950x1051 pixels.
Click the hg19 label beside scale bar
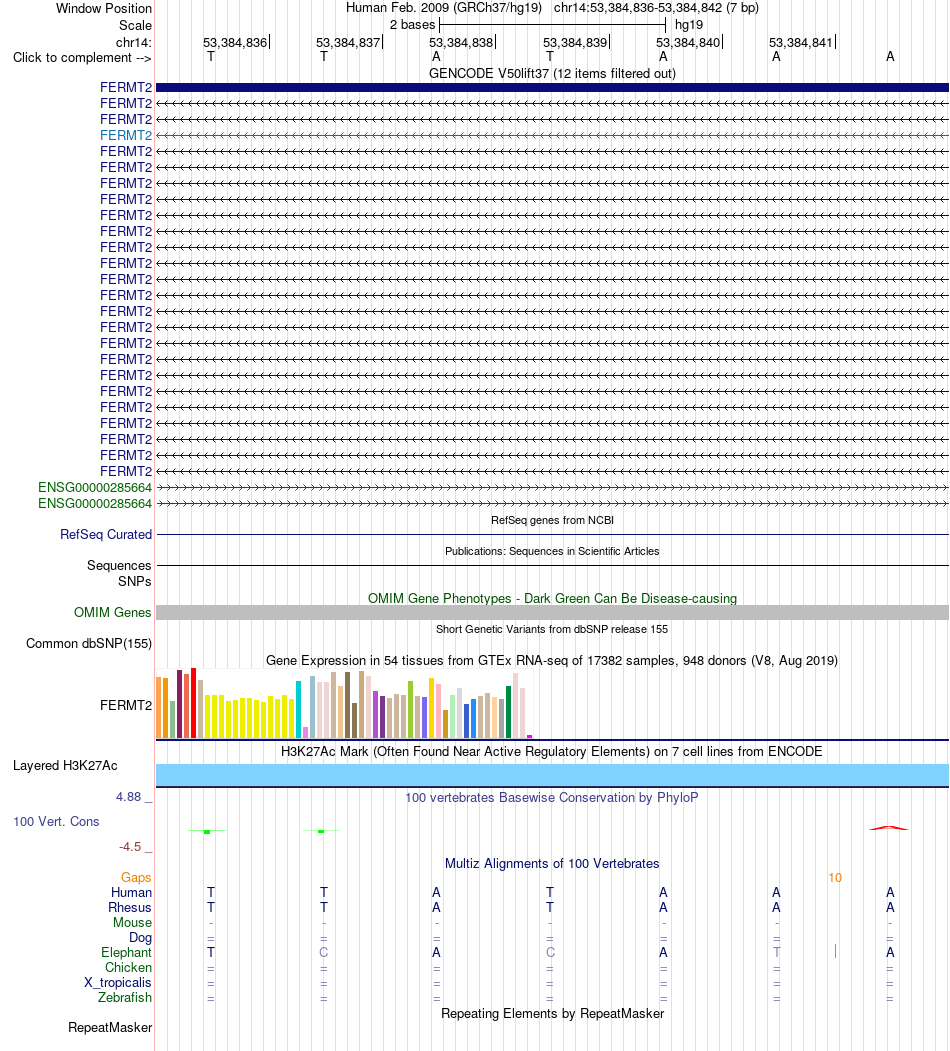pos(689,25)
